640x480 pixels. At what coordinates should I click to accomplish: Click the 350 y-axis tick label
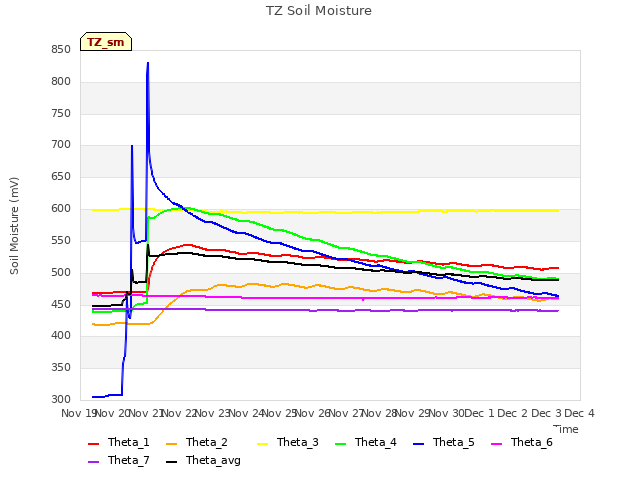pos(61,368)
